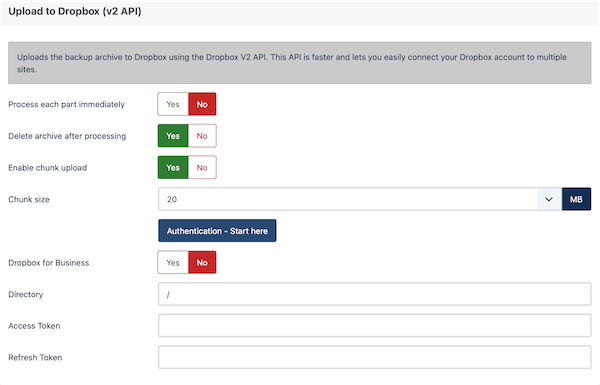The image size is (600, 385).
Task: Click the Access Token label
Action: pyautogui.click(x=34, y=326)
